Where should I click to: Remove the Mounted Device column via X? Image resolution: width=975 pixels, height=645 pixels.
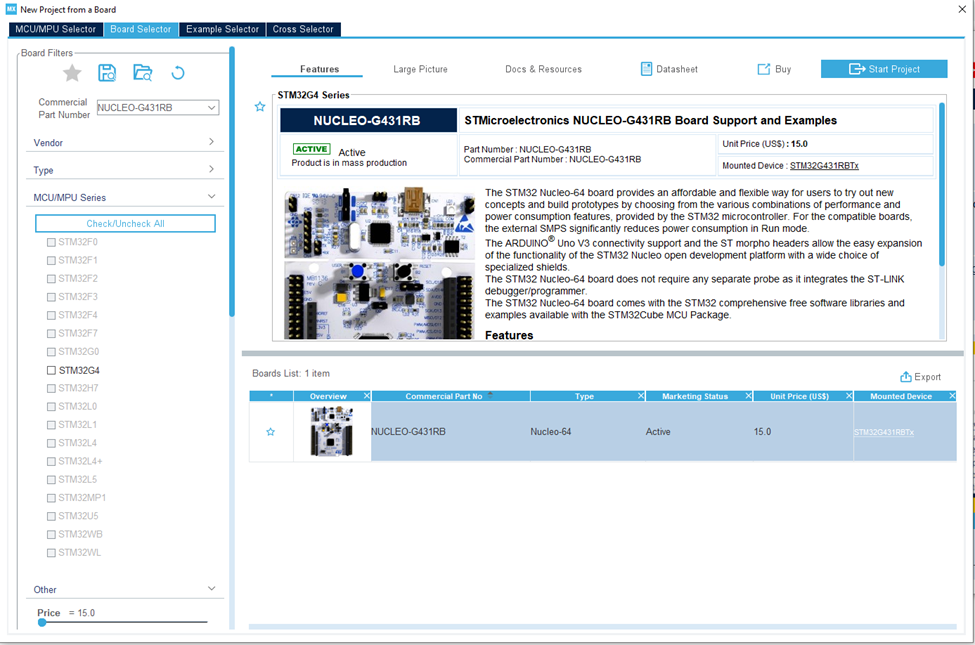952,396
